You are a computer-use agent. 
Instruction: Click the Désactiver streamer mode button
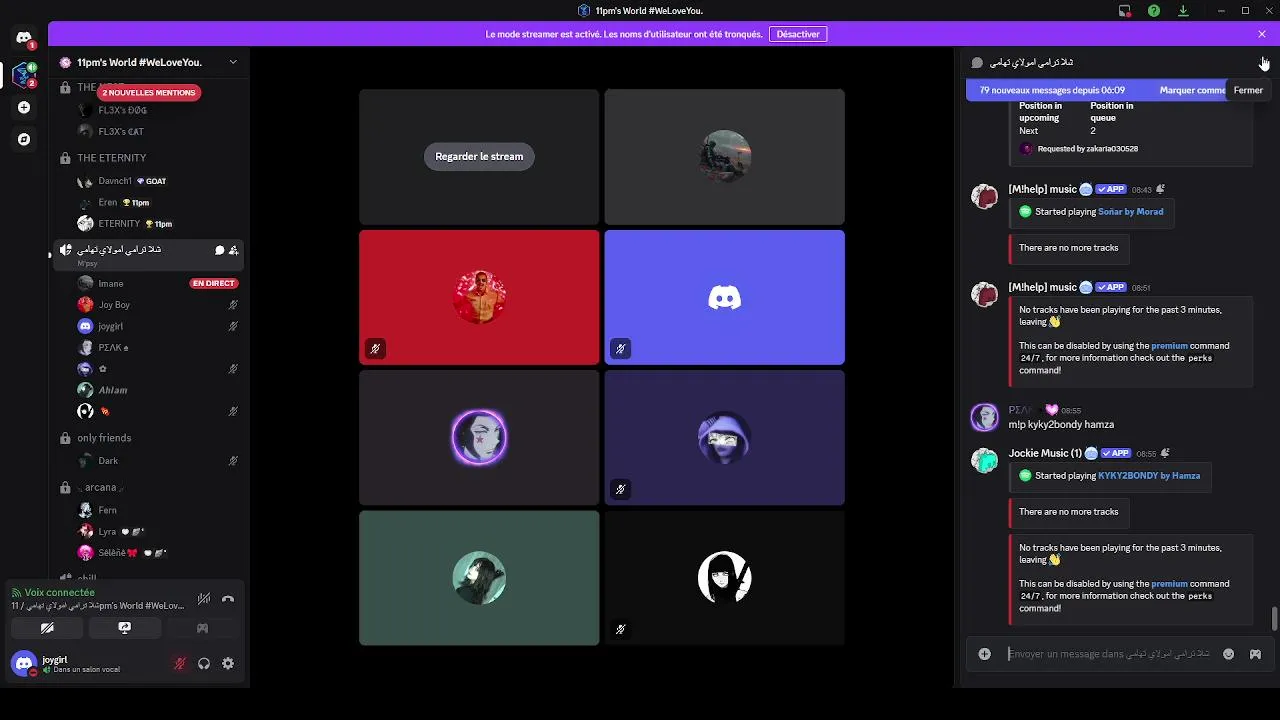pos(798,34)
